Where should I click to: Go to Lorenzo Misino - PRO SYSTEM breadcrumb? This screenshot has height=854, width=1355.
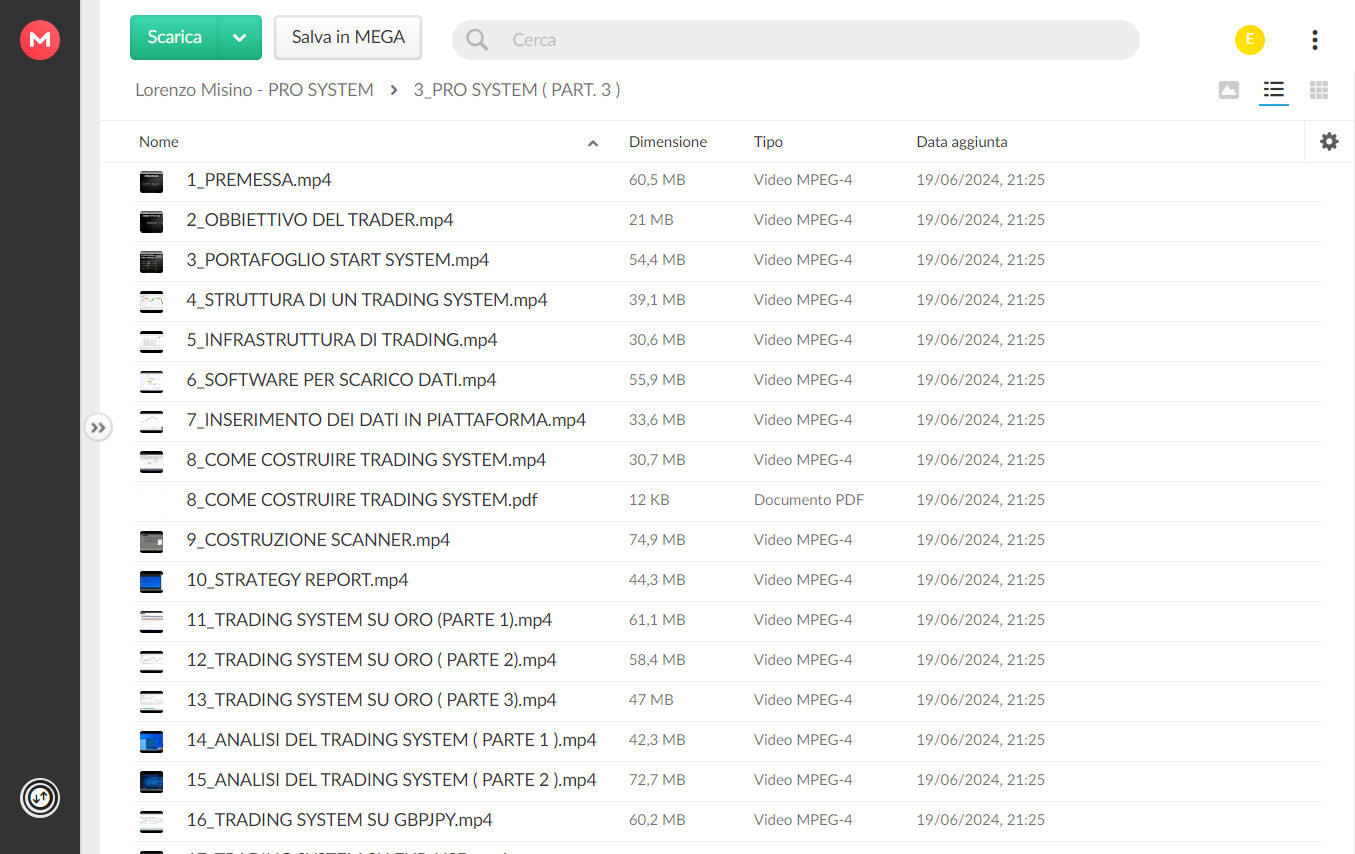tap(254, 90)
